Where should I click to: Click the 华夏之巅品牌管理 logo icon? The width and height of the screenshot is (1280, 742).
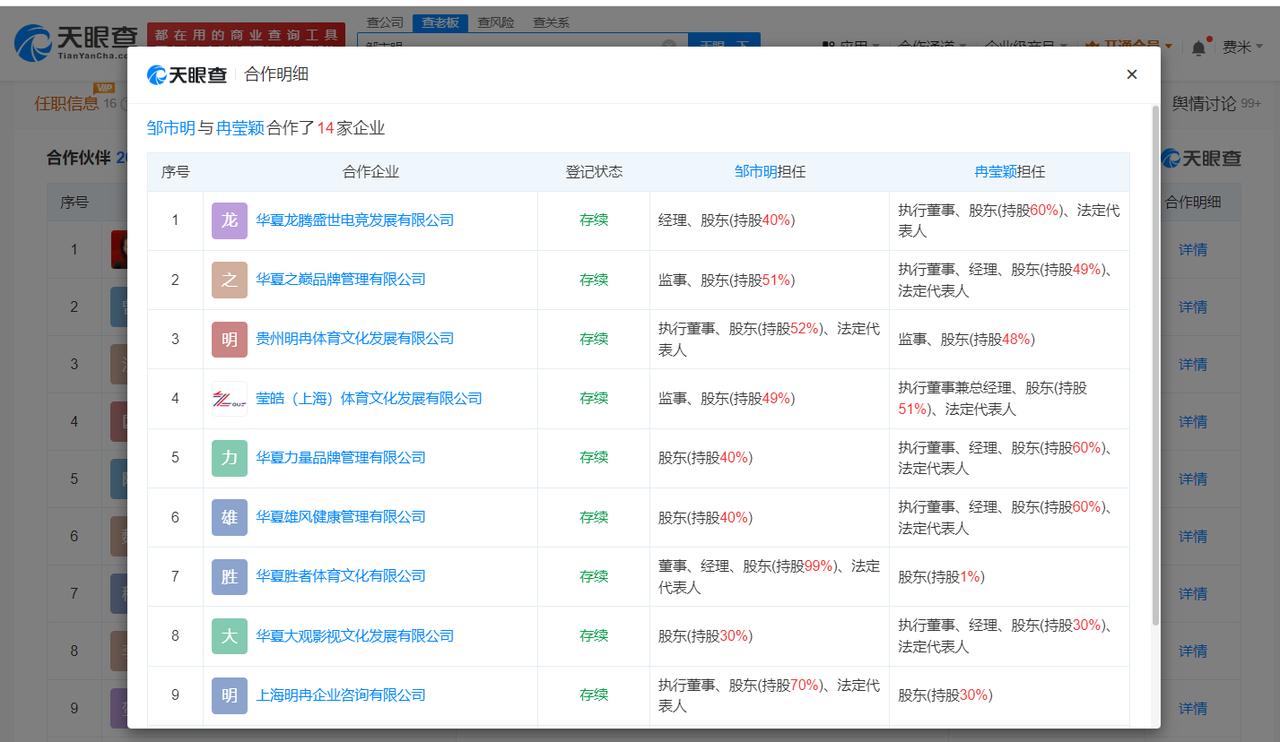(229, 280)
